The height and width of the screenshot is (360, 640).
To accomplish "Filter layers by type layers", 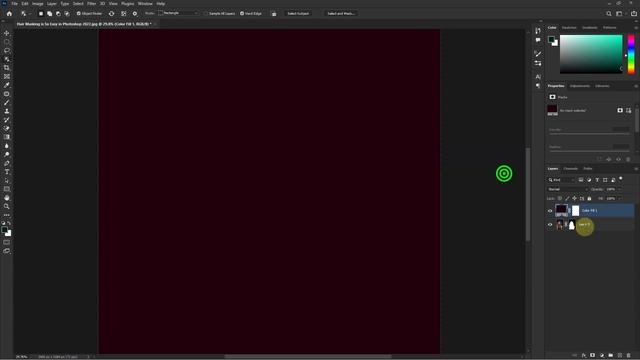I will click(x=597, y=180).
